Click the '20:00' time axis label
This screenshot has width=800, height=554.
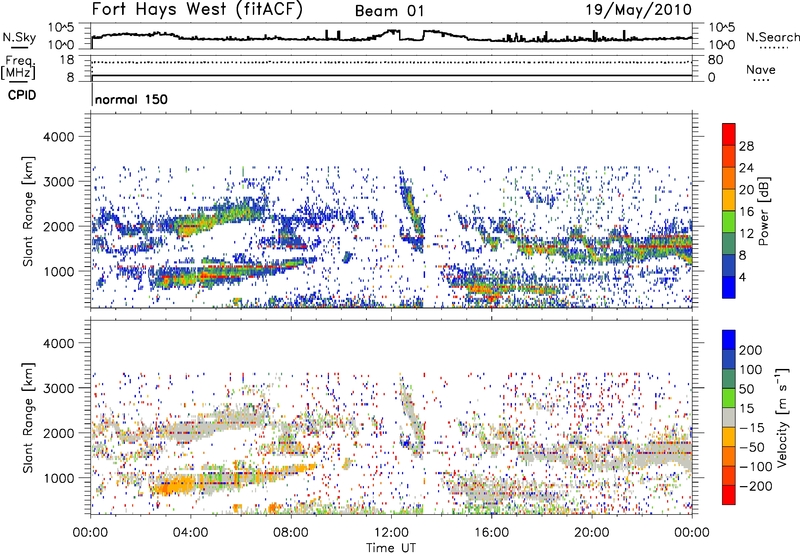[x=591, y=533]
